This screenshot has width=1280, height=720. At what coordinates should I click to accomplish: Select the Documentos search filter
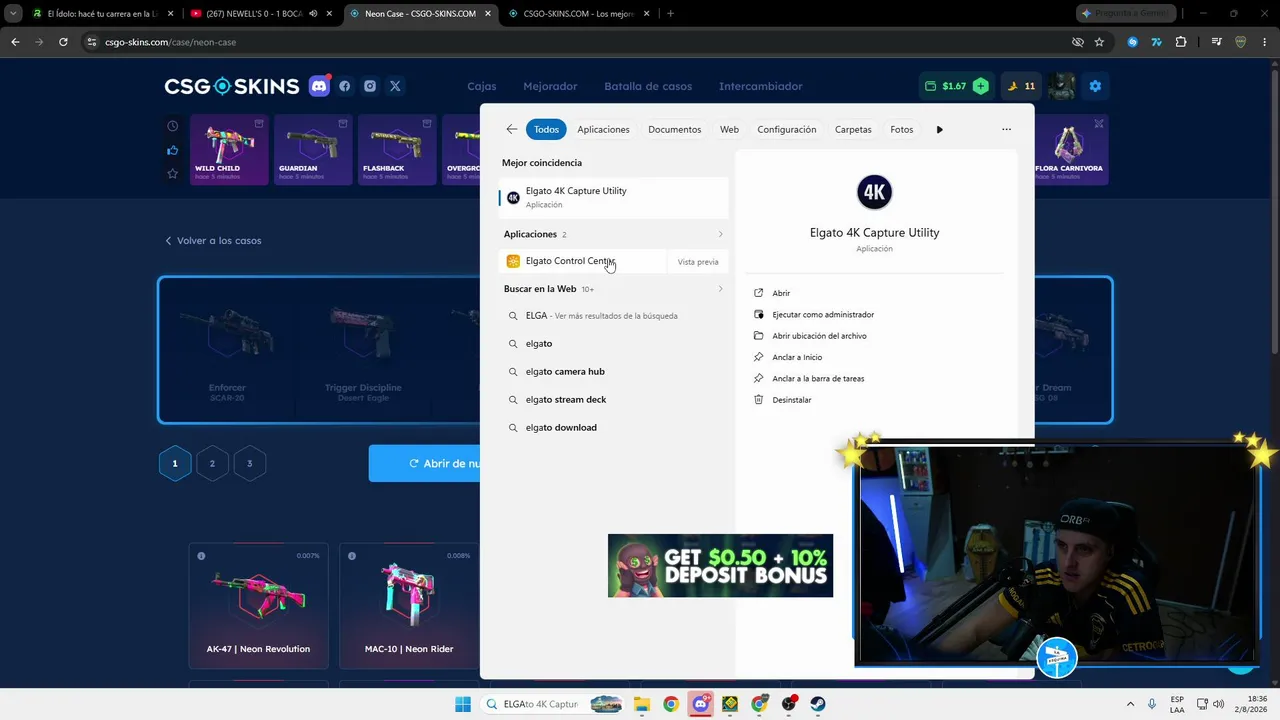point(674,129)
